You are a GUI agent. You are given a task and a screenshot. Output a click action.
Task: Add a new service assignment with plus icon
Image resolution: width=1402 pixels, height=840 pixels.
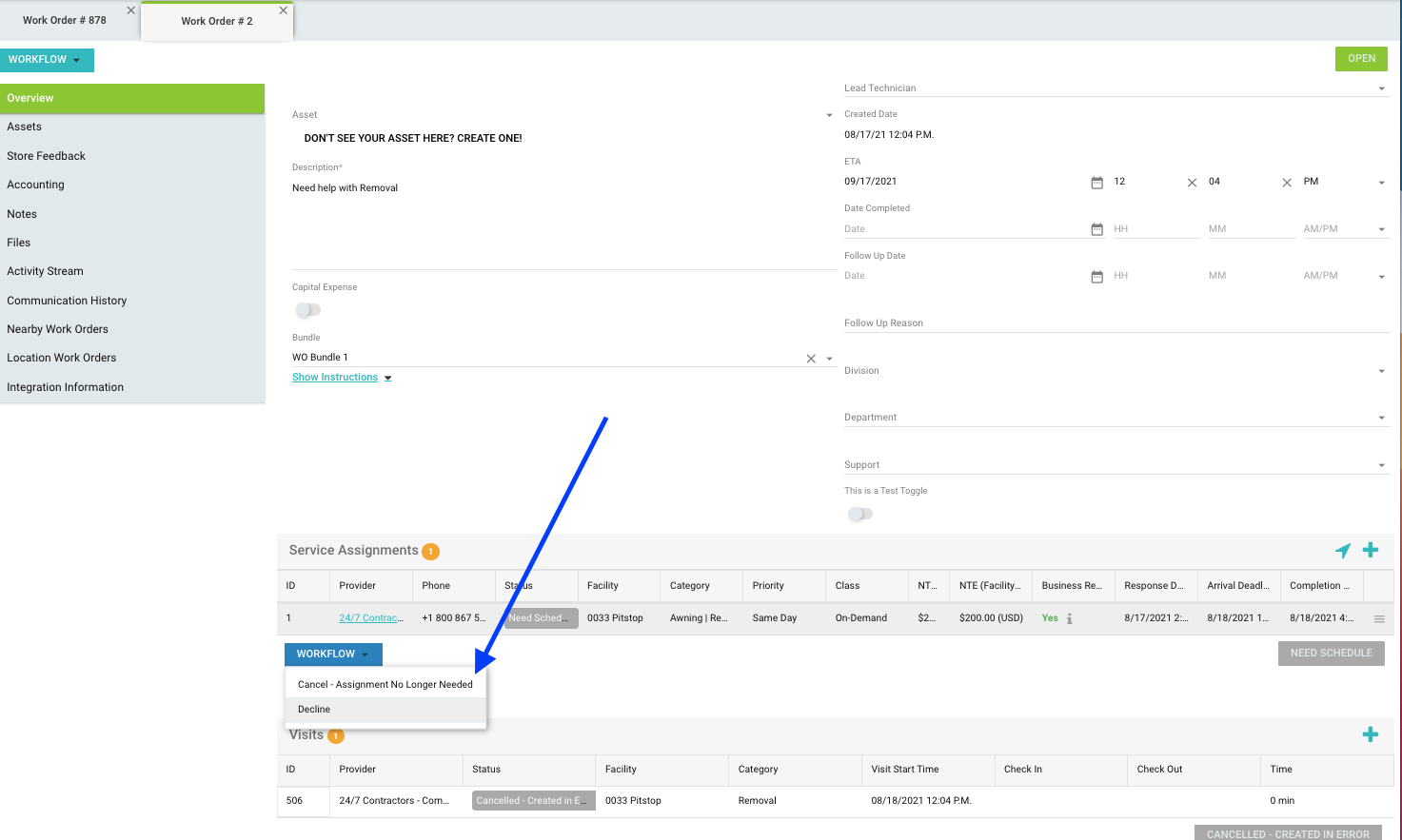(x=1371, y=550)
